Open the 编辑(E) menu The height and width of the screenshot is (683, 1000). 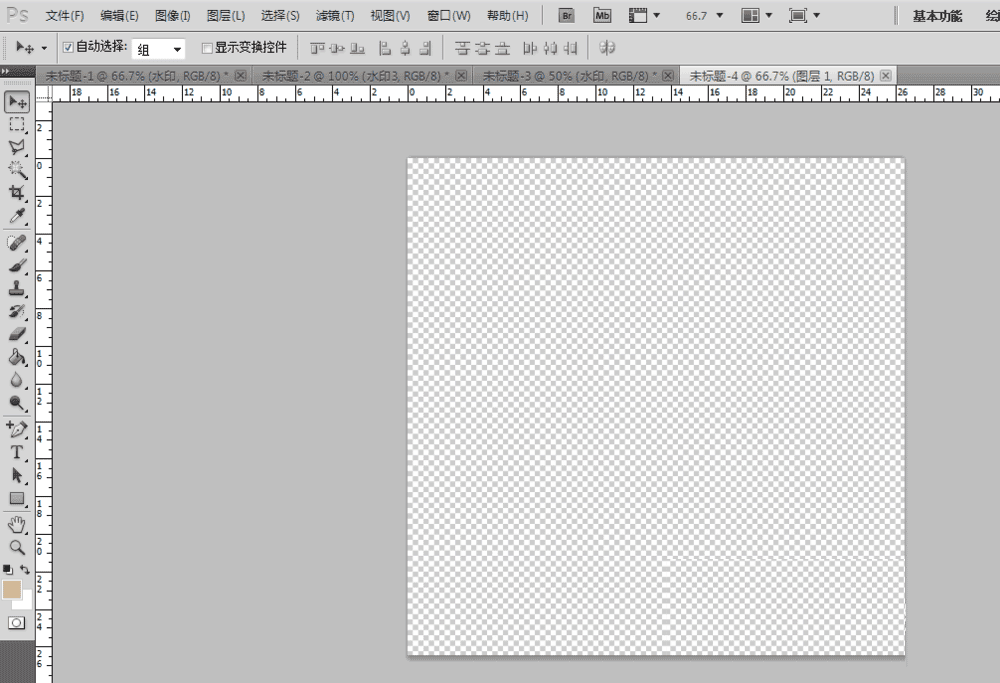coord(119,16)
